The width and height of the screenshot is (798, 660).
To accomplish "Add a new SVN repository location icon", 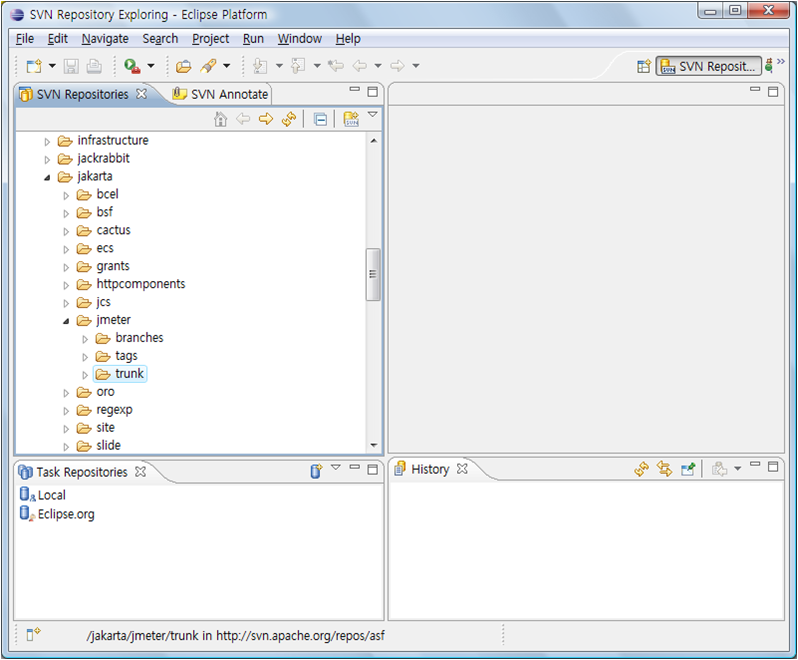I will (x=351, y=119).
